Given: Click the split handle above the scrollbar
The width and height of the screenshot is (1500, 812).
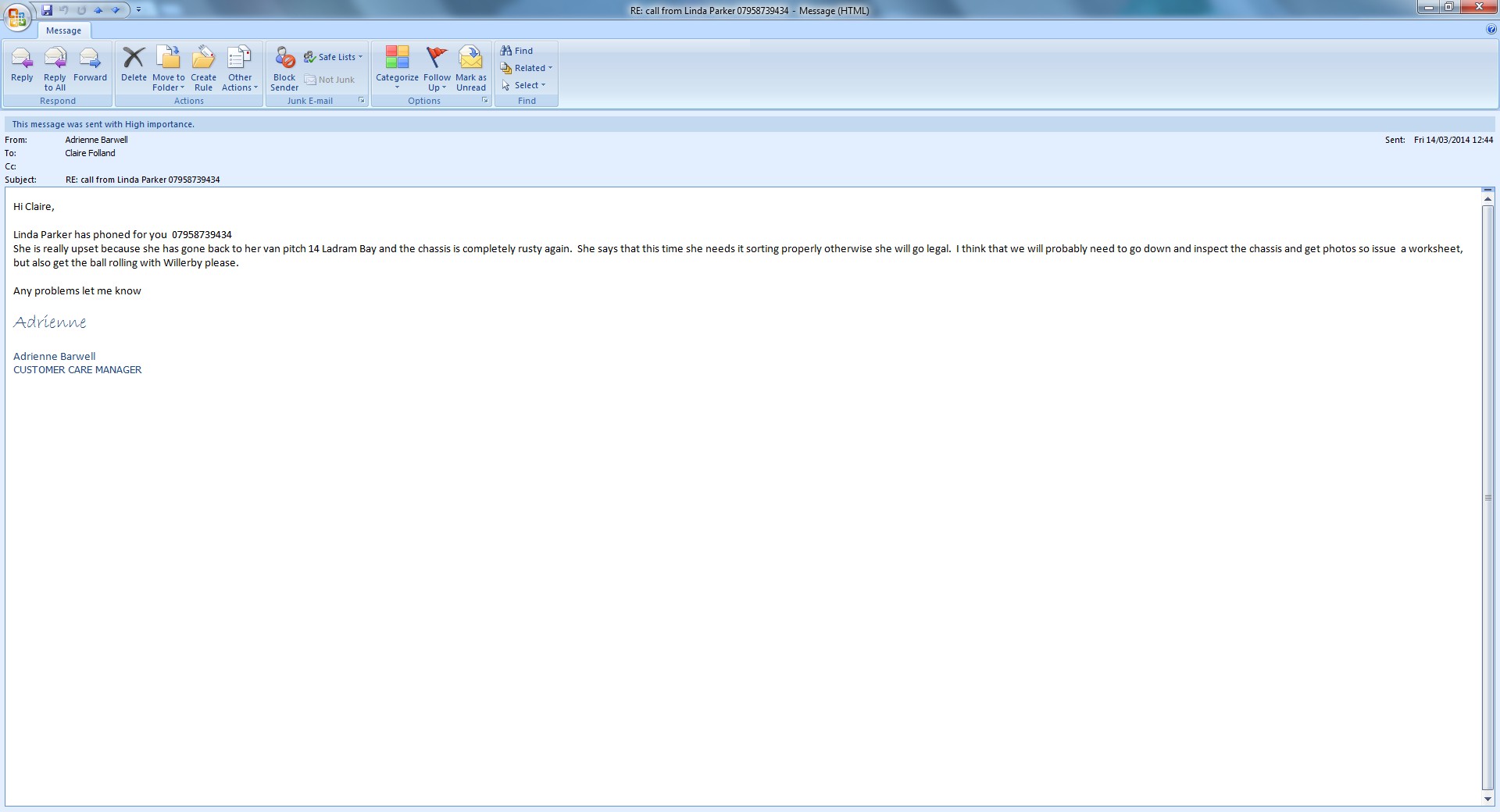Looking at the screenshot, I should click(1488, 190).
